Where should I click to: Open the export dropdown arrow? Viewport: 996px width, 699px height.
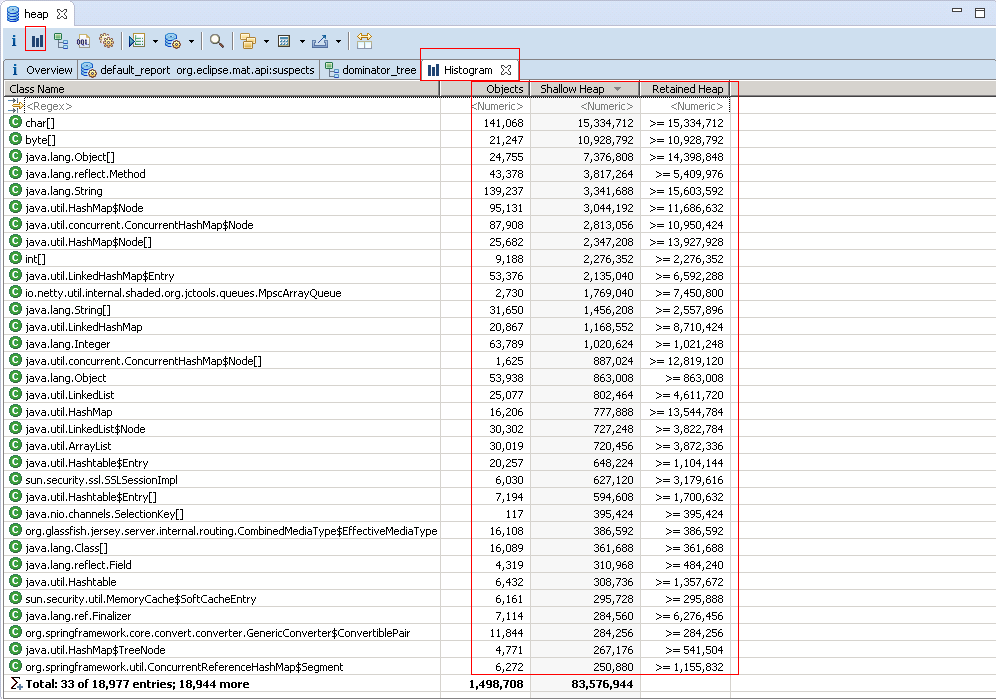point(338,42)
